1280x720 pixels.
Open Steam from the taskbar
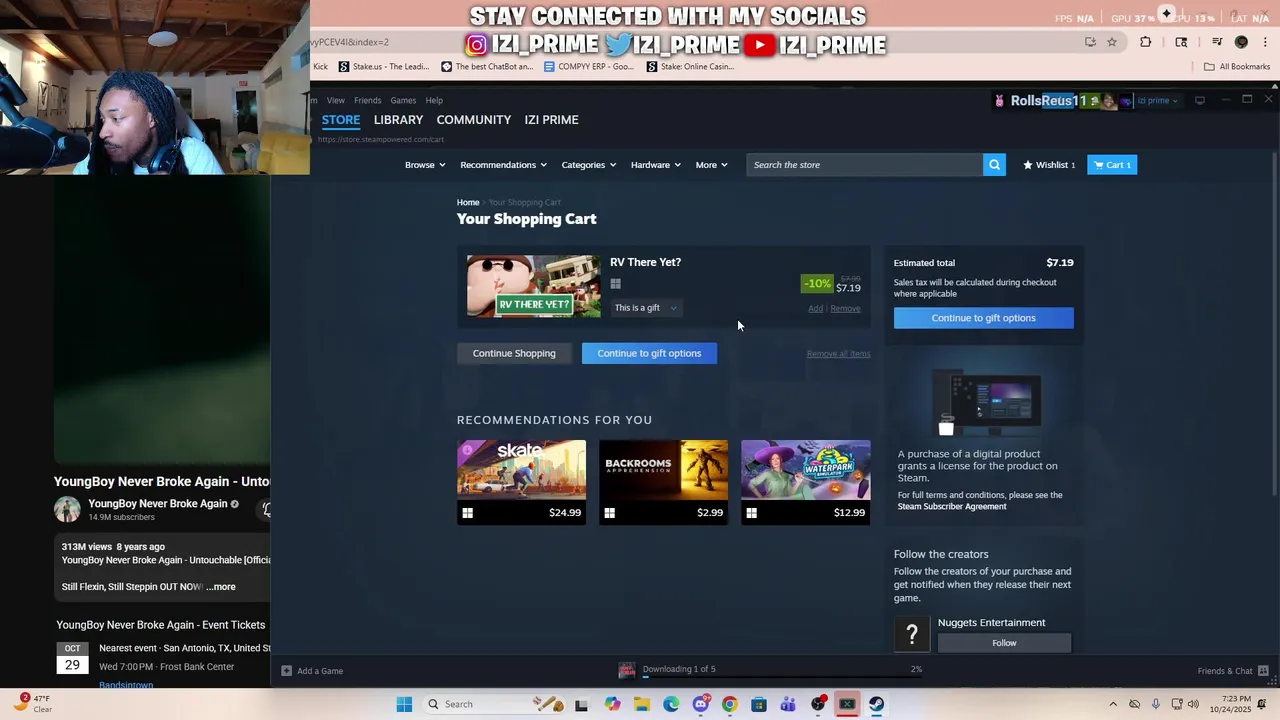pos(876,704)
